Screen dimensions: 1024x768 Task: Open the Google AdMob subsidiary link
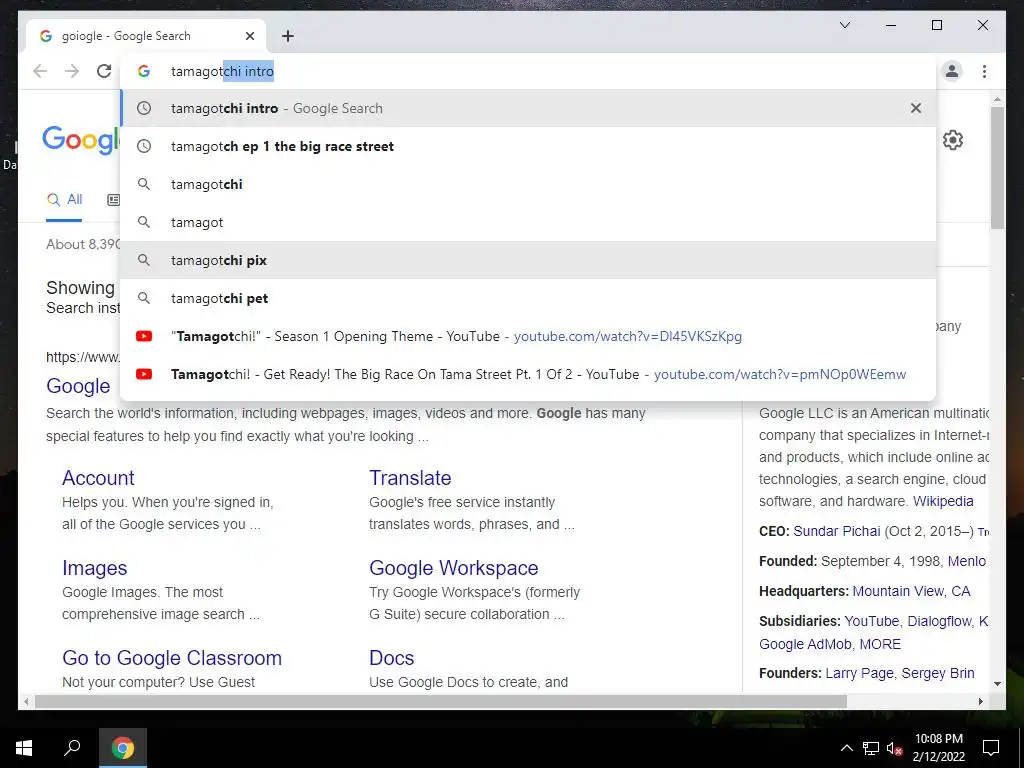[x=805, y=644]
